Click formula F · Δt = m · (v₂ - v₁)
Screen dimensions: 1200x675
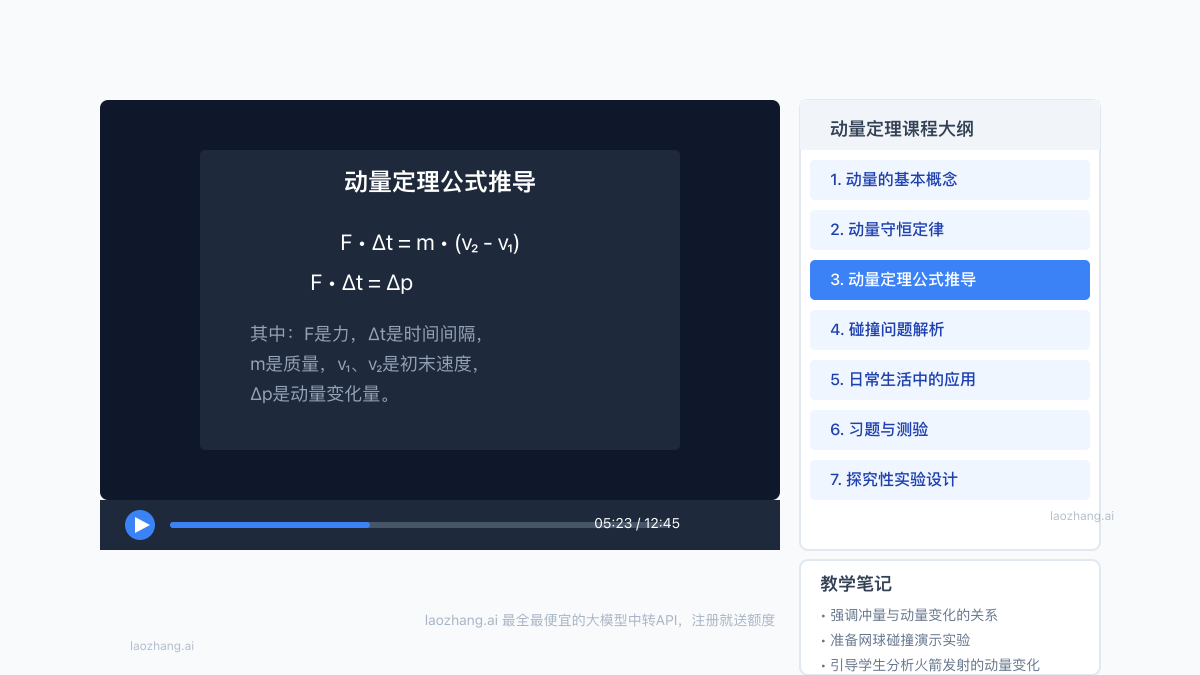coord(430,243)
